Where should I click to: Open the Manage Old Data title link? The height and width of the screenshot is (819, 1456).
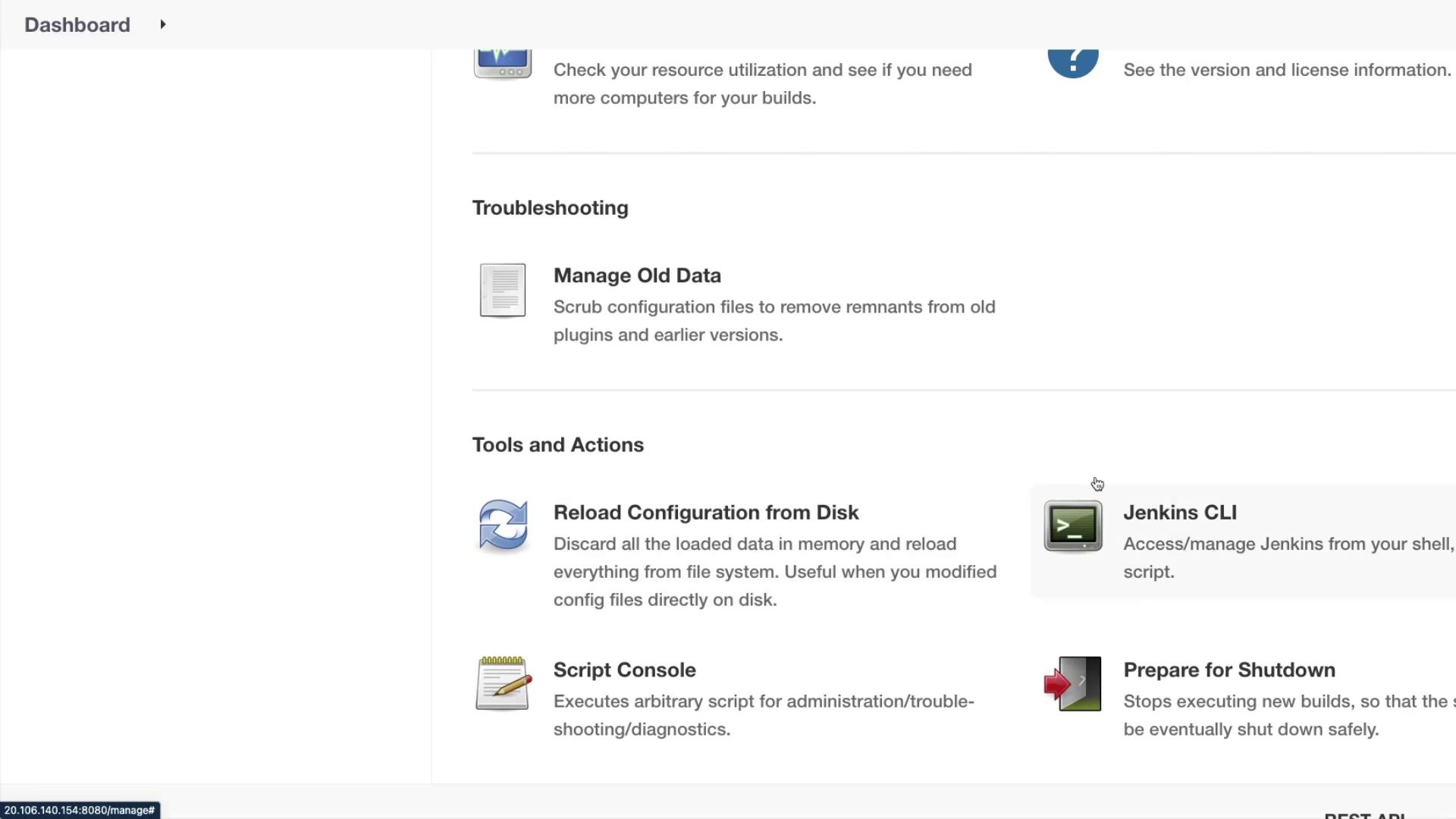(x=637, y=275)
